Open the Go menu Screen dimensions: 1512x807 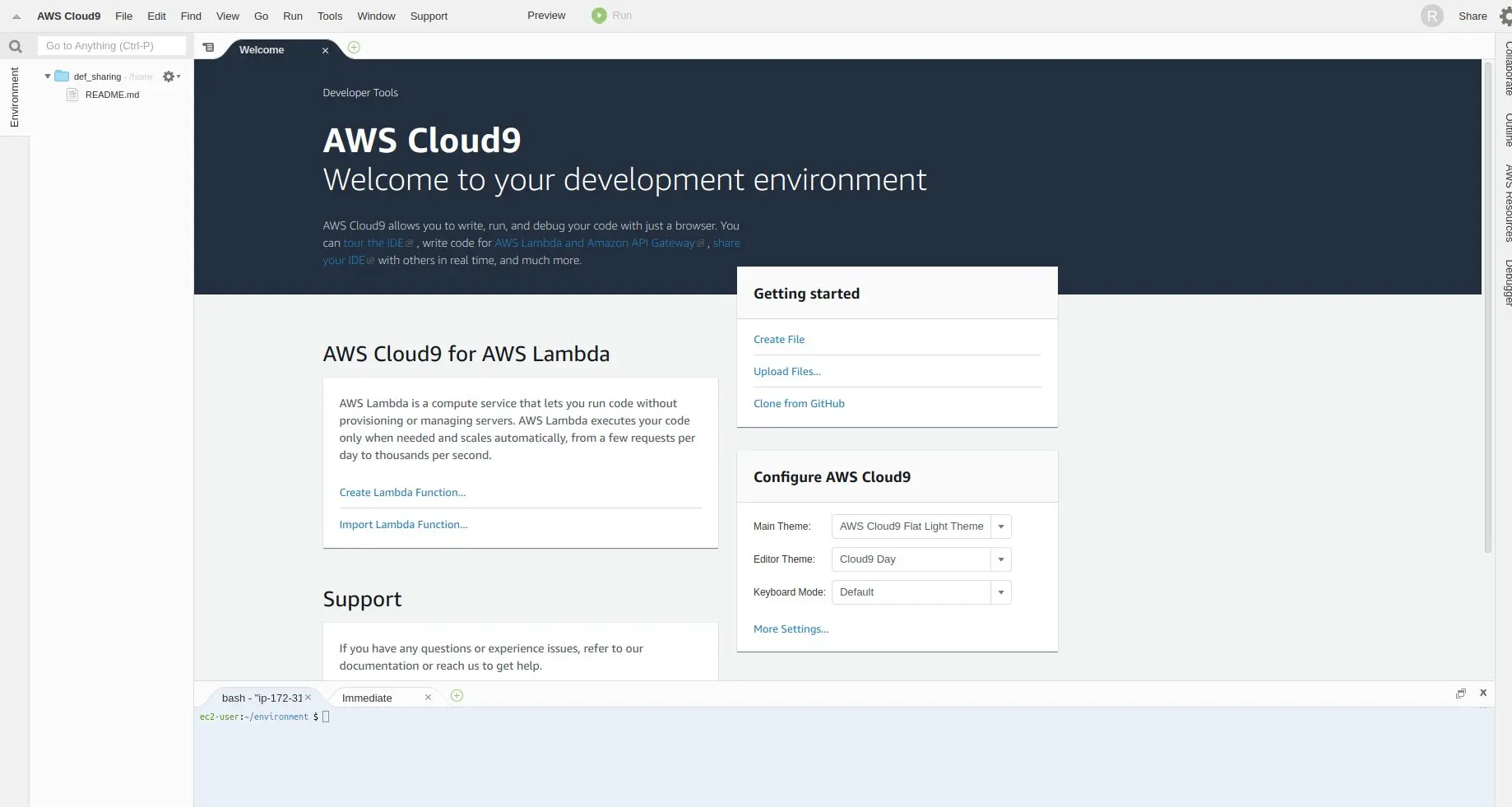tap(262, 16)
